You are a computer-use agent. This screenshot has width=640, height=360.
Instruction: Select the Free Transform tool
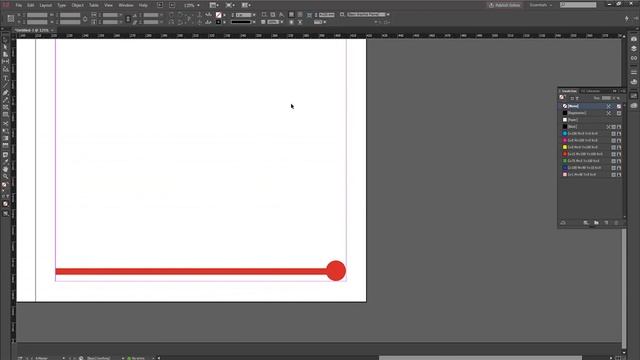(x=5, y=131)
